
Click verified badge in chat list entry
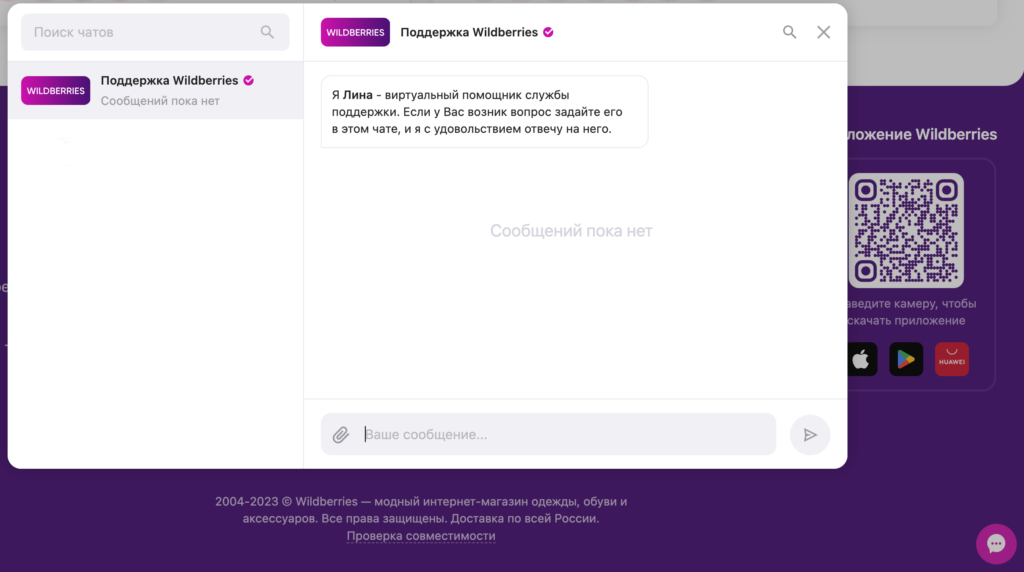249,80
